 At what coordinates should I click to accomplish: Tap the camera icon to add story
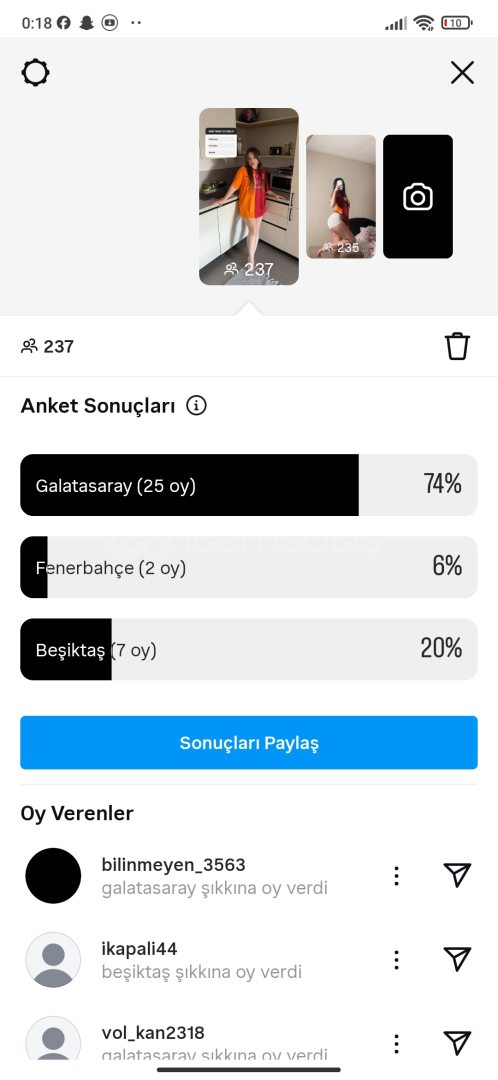tap(417, 197)
